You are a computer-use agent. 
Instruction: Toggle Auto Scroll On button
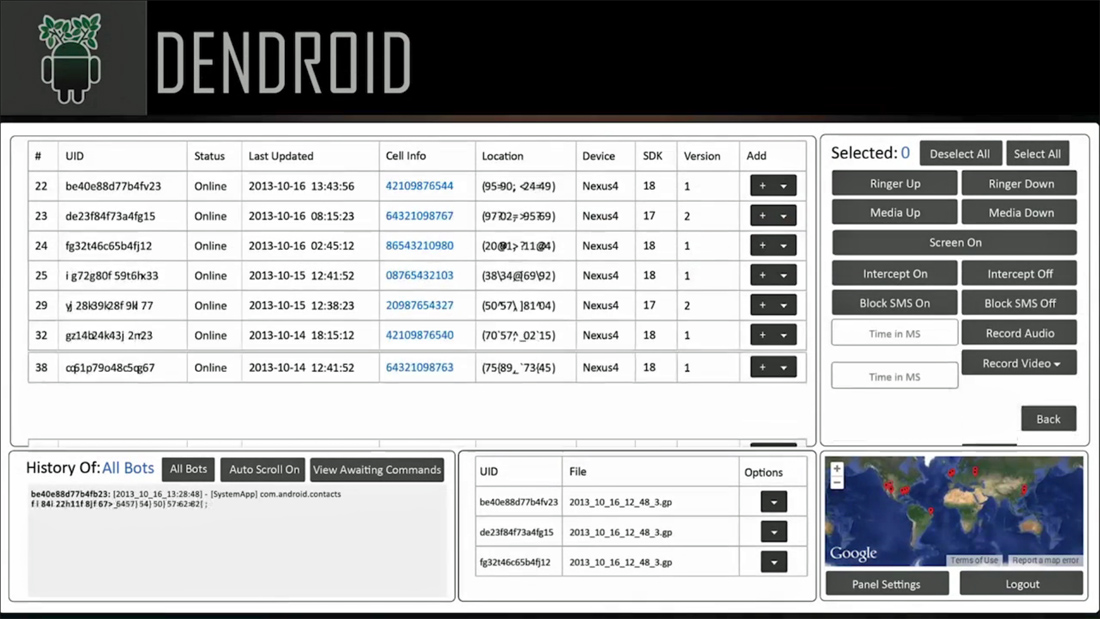tap(264, 470)
